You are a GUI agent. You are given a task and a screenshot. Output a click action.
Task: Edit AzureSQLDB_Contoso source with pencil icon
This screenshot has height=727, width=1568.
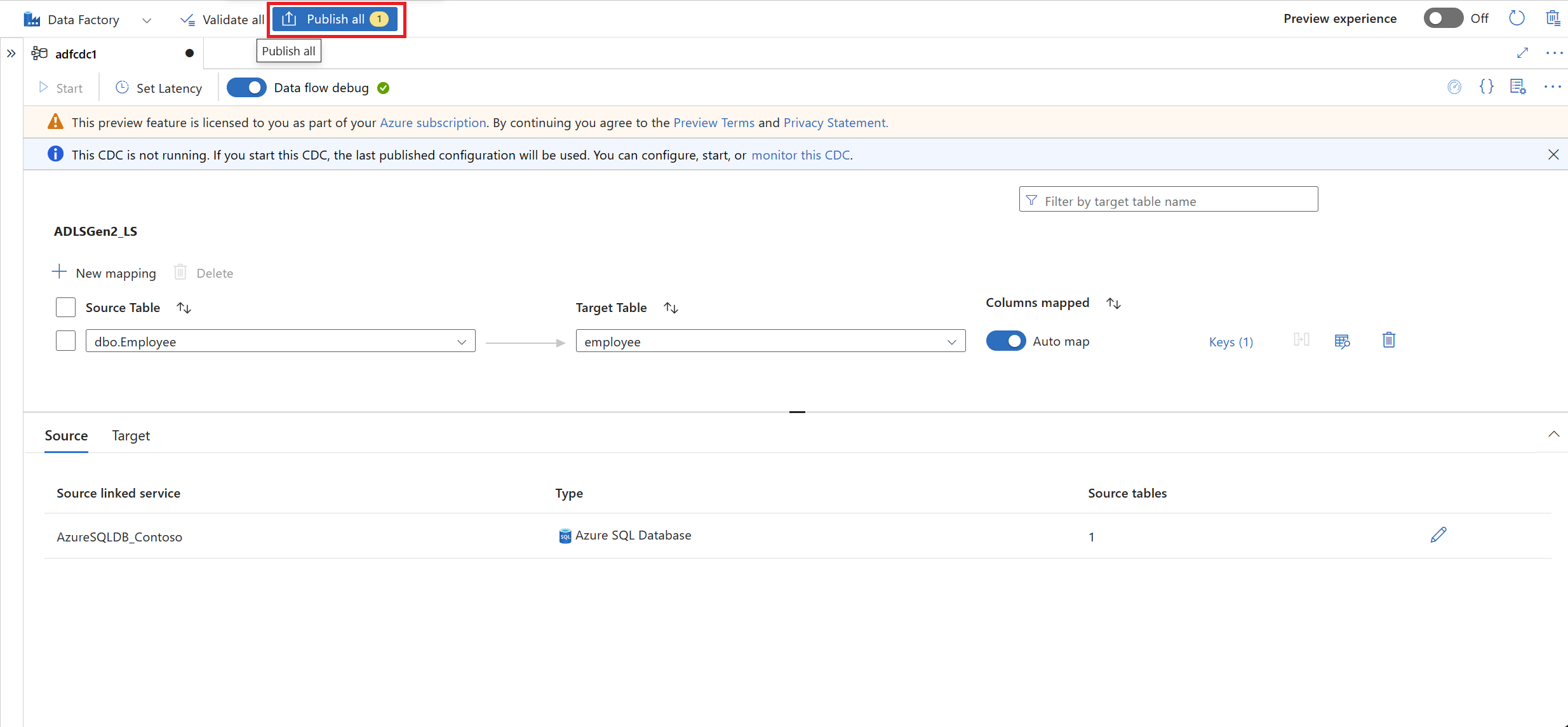[1438, 535]
